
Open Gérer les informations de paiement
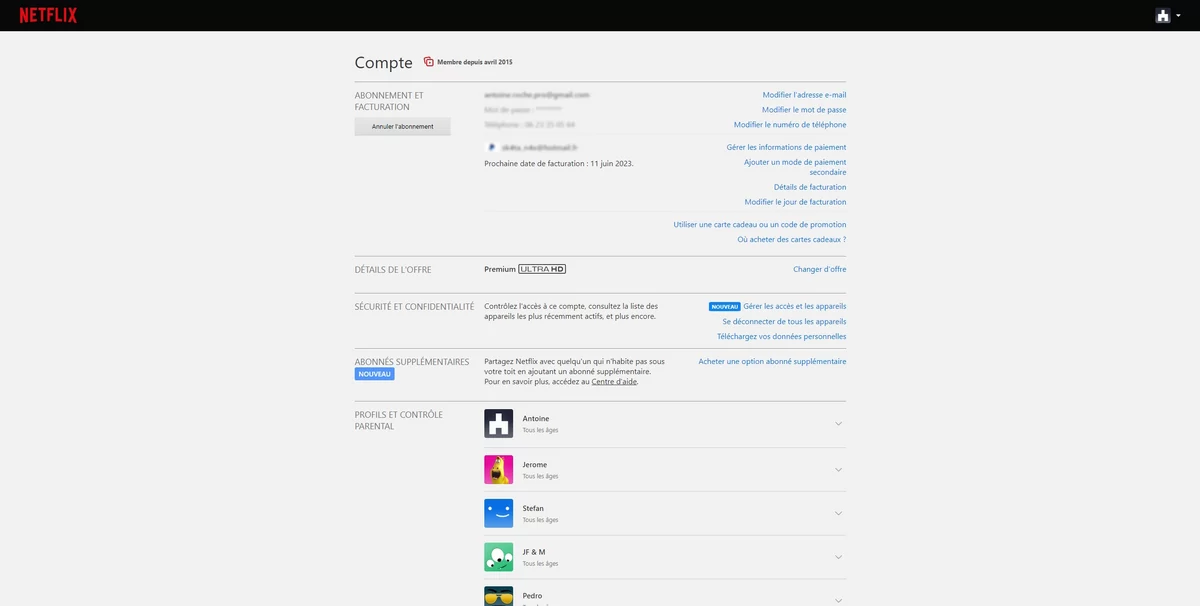[786, 147]
